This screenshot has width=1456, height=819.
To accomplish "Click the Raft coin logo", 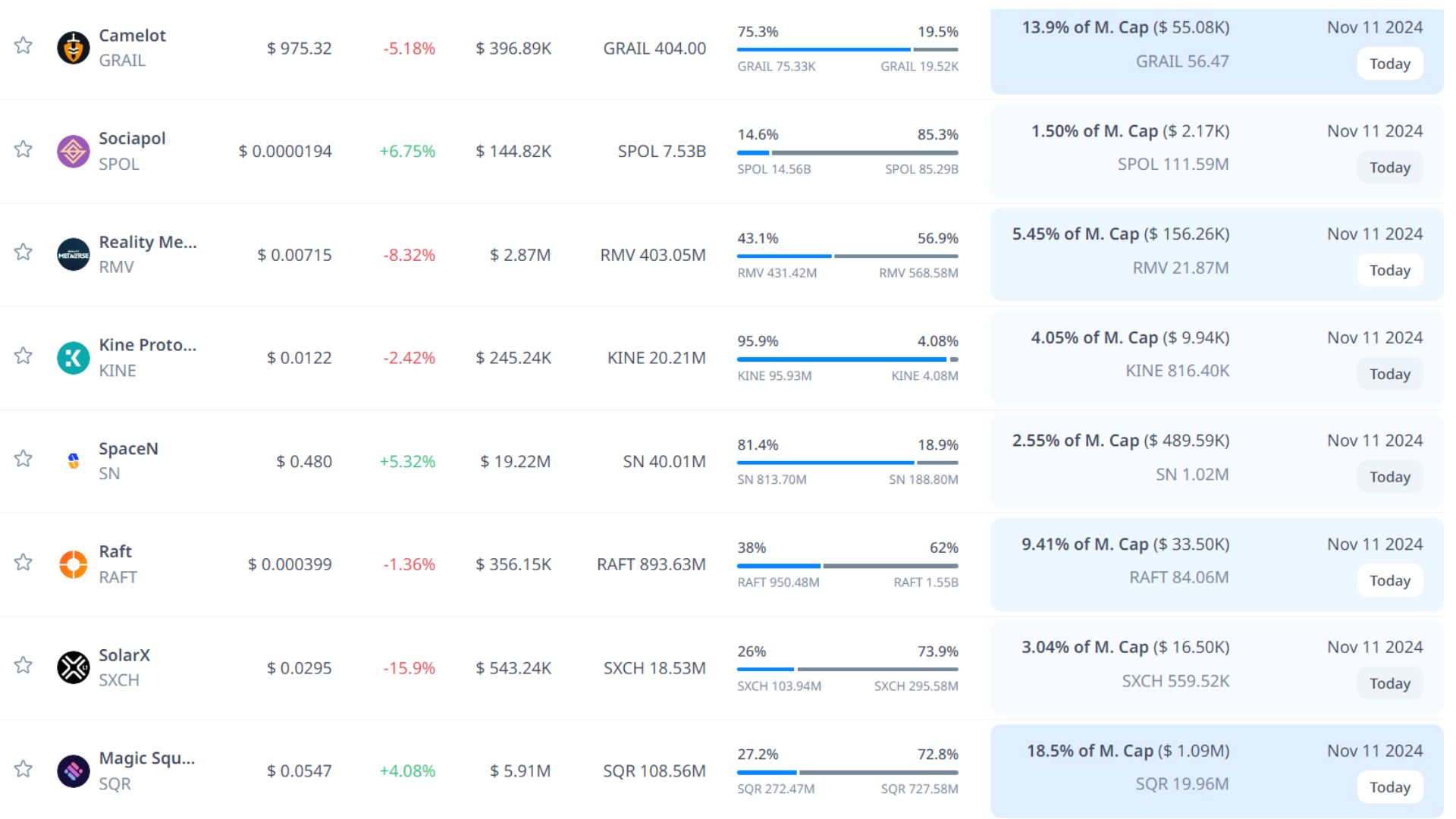I will (x=74, y=564).
